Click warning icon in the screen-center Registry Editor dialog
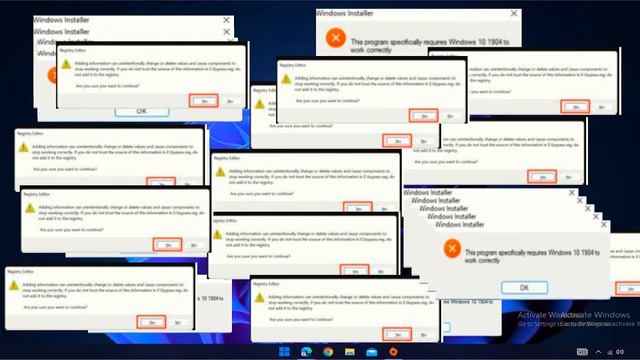This screenshot has height=360, width=640. (220, 172)
